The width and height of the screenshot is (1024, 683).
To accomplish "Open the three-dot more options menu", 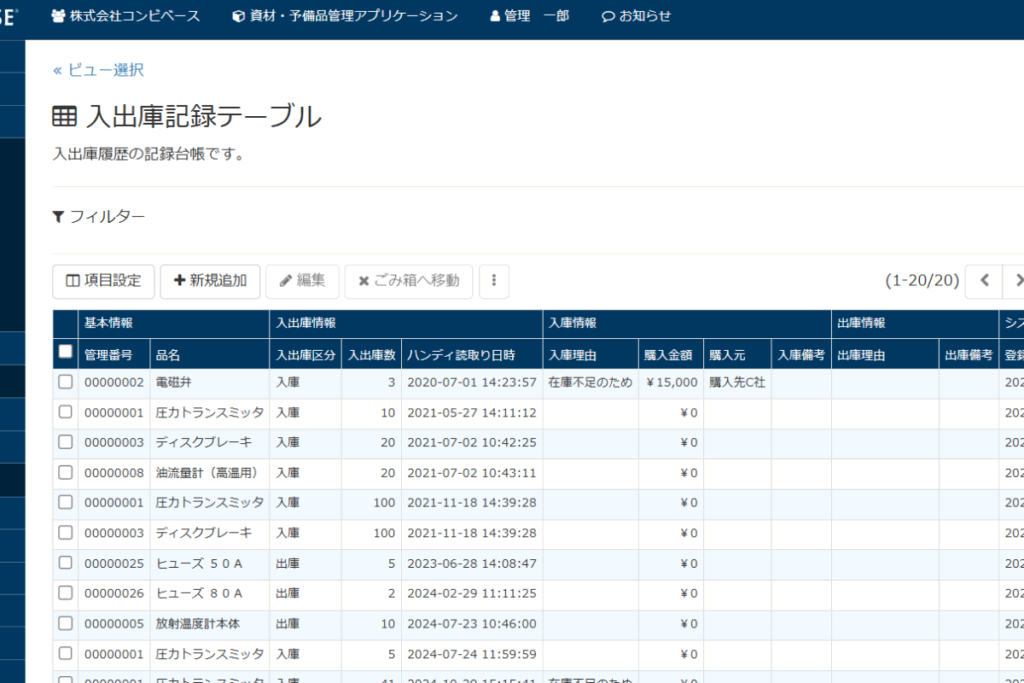I will [x=494, y=281].
